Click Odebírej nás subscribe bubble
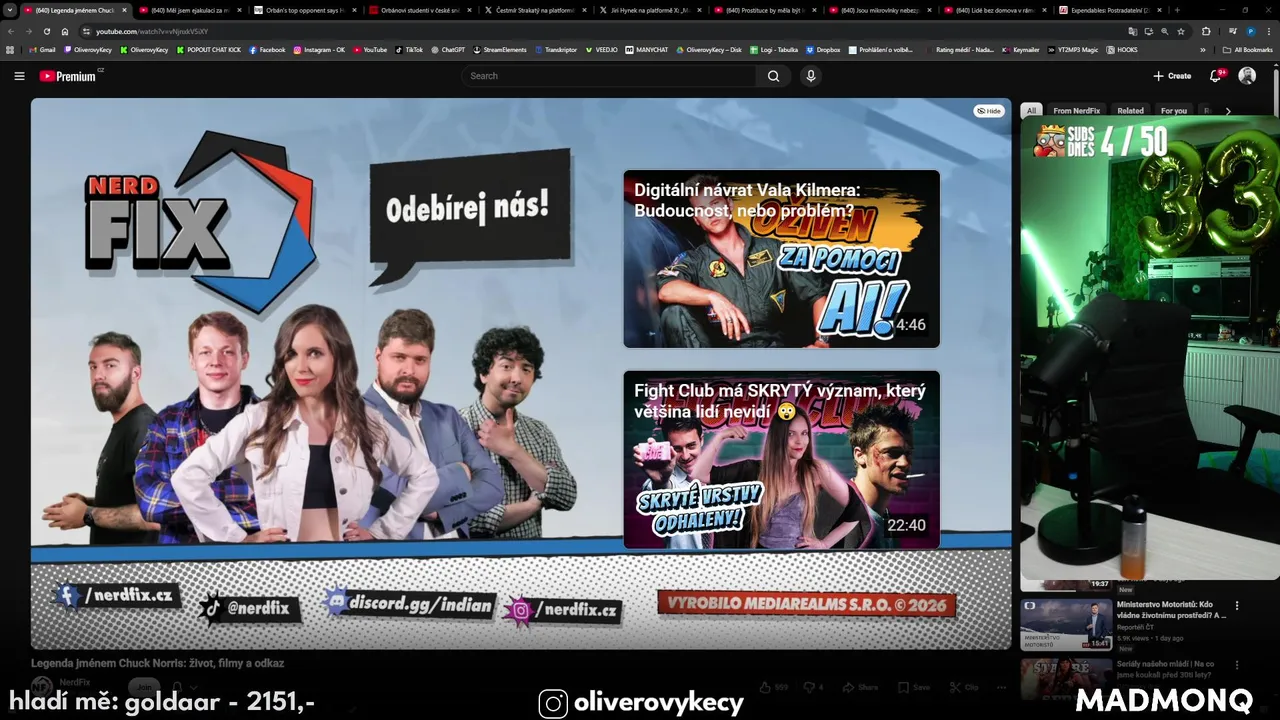The image size is (1280, 720). (470, 214)
